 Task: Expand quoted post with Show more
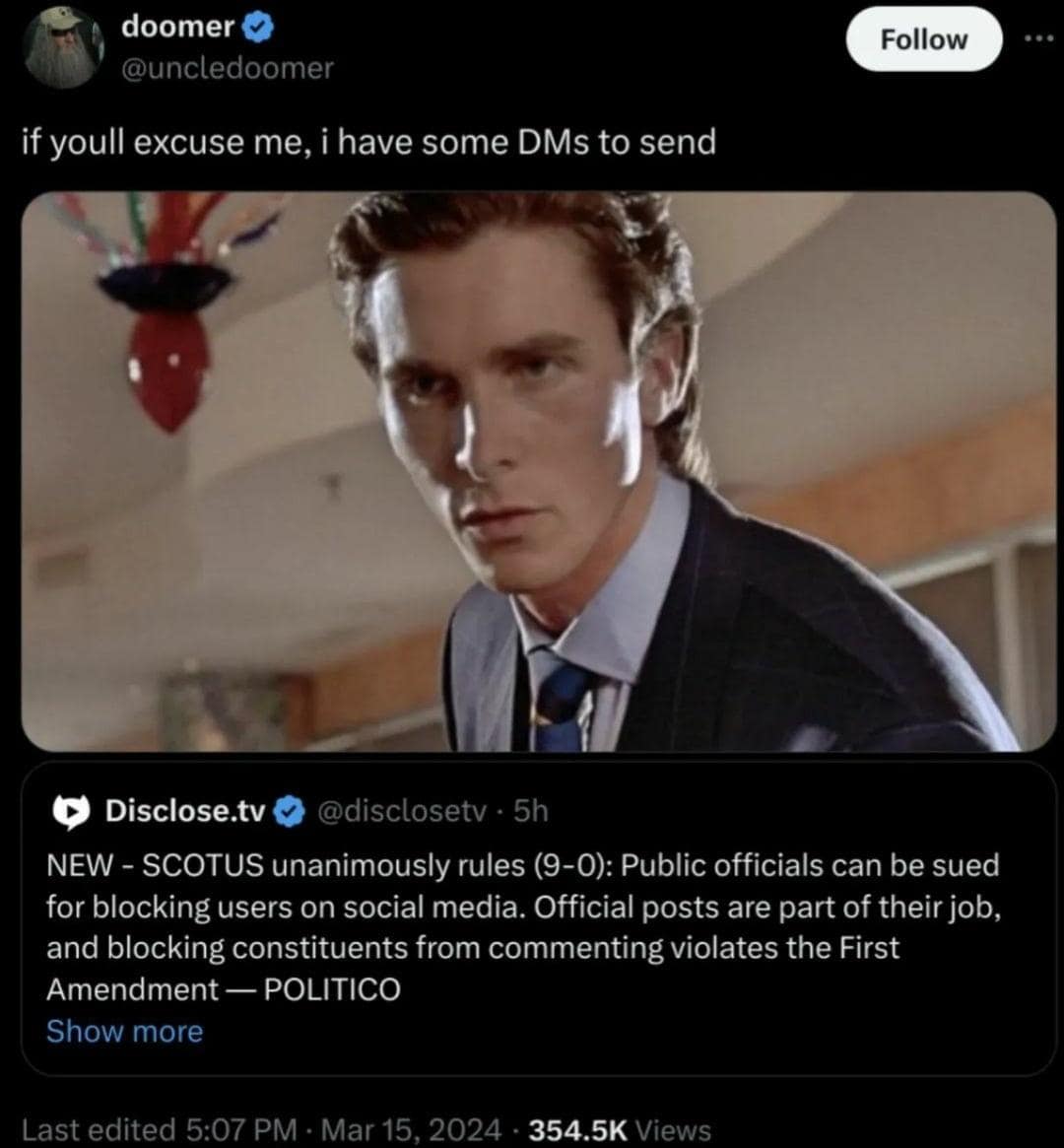click(x=124, y=1031)
